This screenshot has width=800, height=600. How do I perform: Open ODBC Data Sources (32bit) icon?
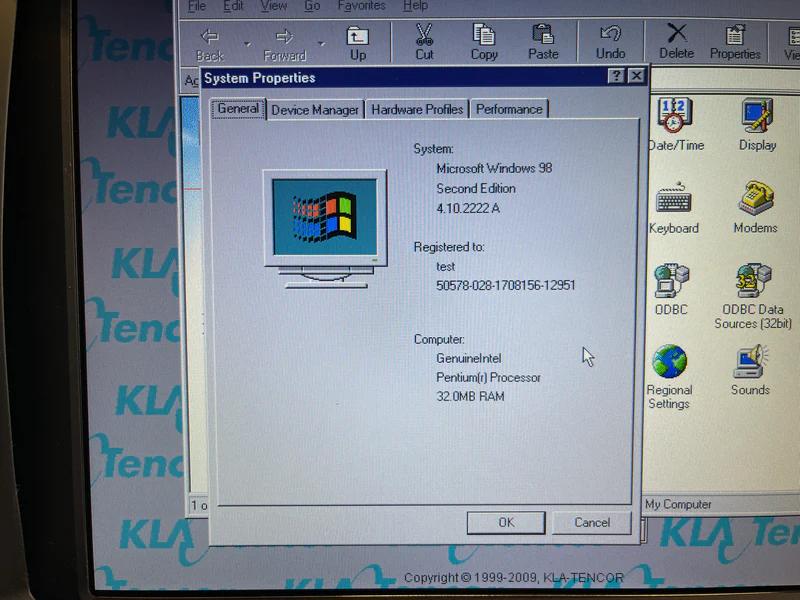(x=752, y=283)
